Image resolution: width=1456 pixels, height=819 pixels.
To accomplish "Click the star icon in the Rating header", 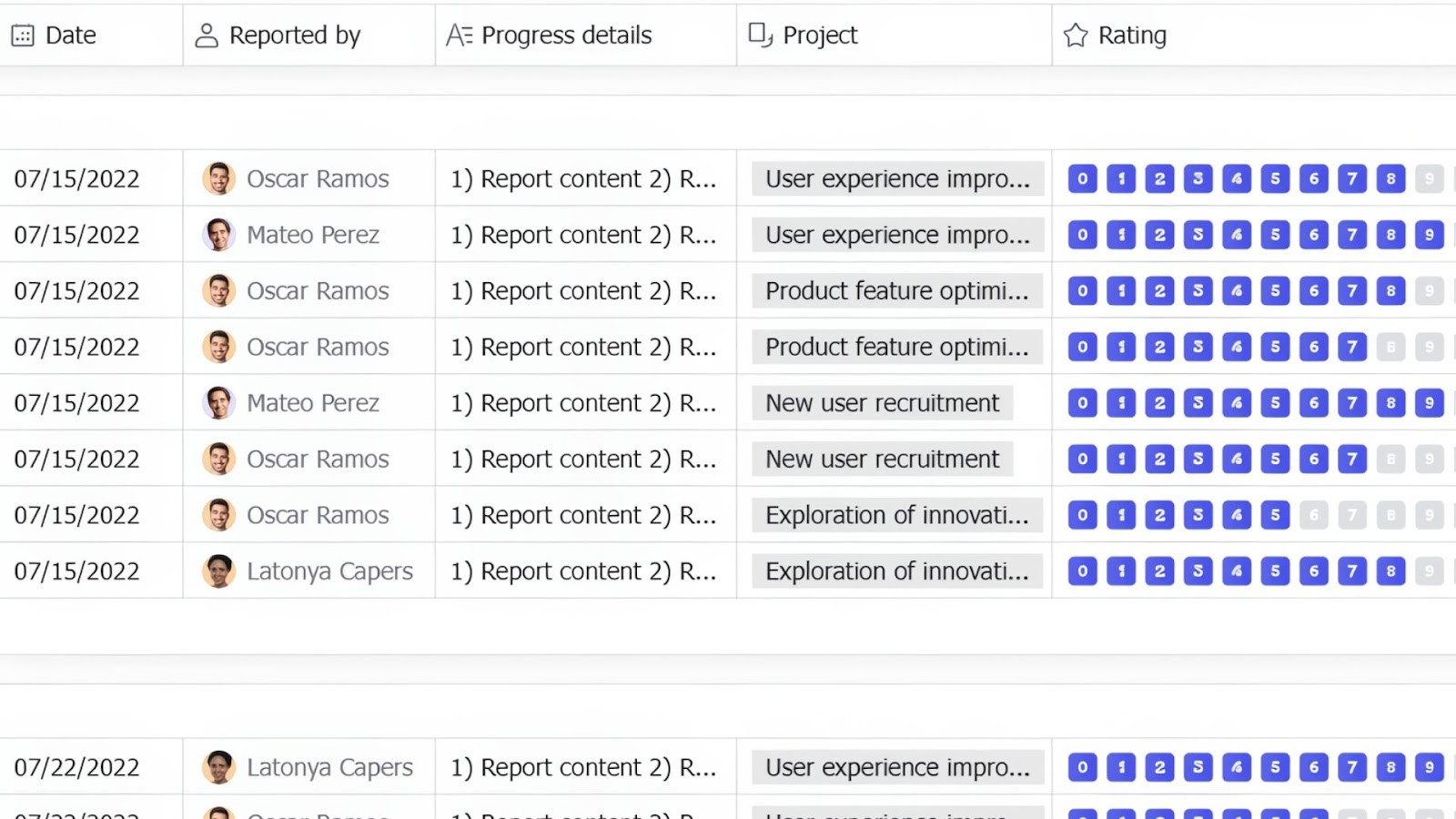I will pos(1075,35).
